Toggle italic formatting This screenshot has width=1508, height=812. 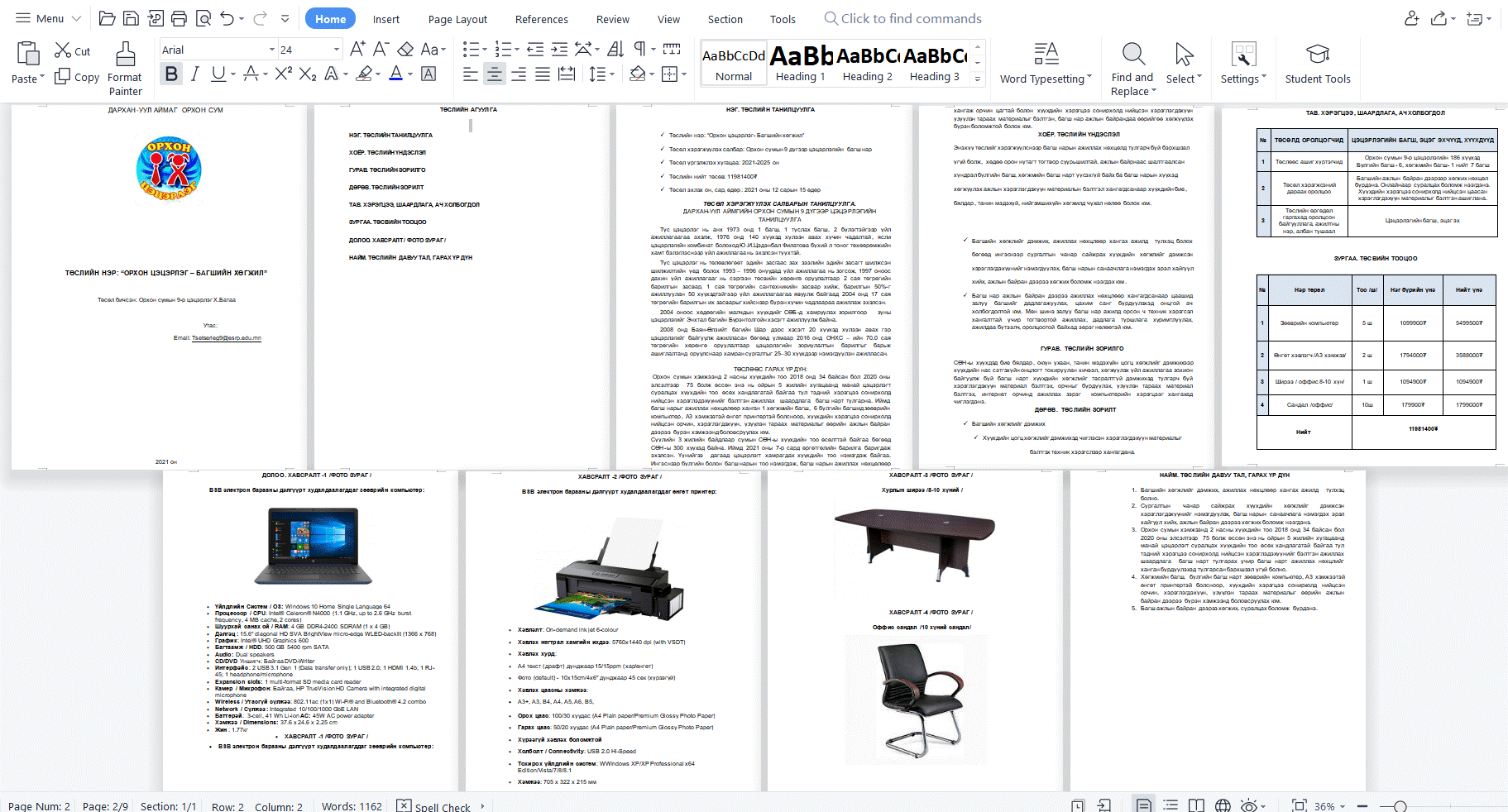coord(195,74)
